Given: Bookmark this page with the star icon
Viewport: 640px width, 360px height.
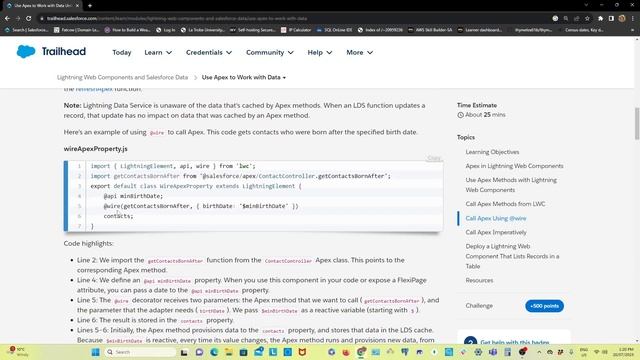Looking at the screenshot, I should click(x=587, y=18).
